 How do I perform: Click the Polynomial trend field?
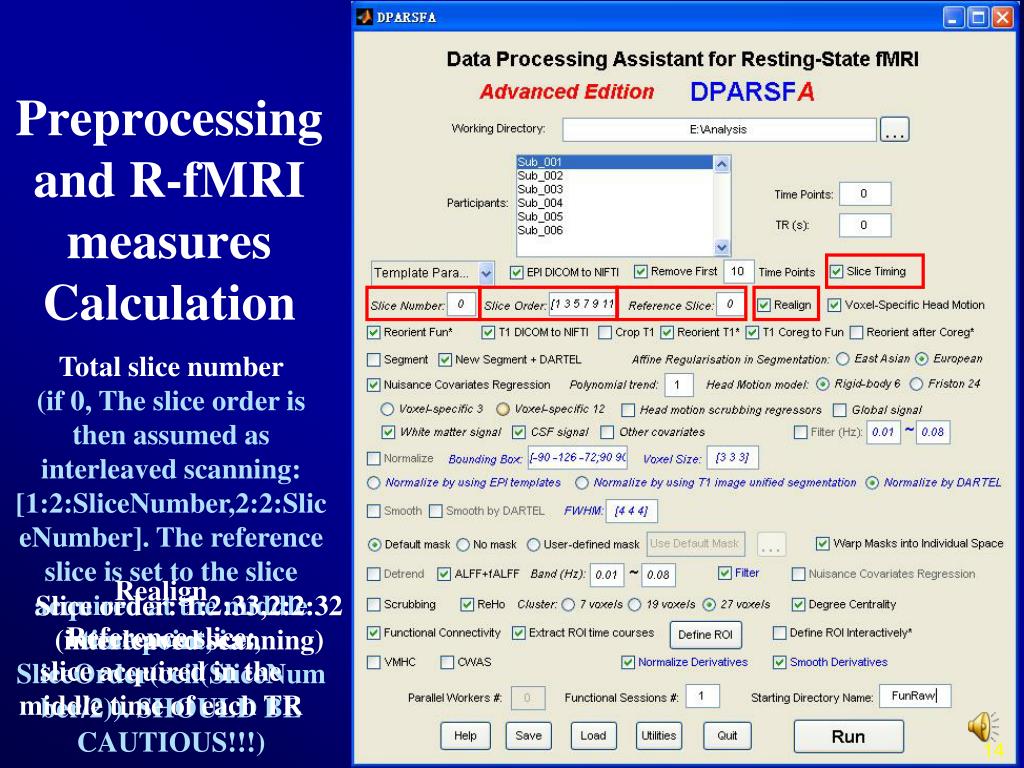679,385
